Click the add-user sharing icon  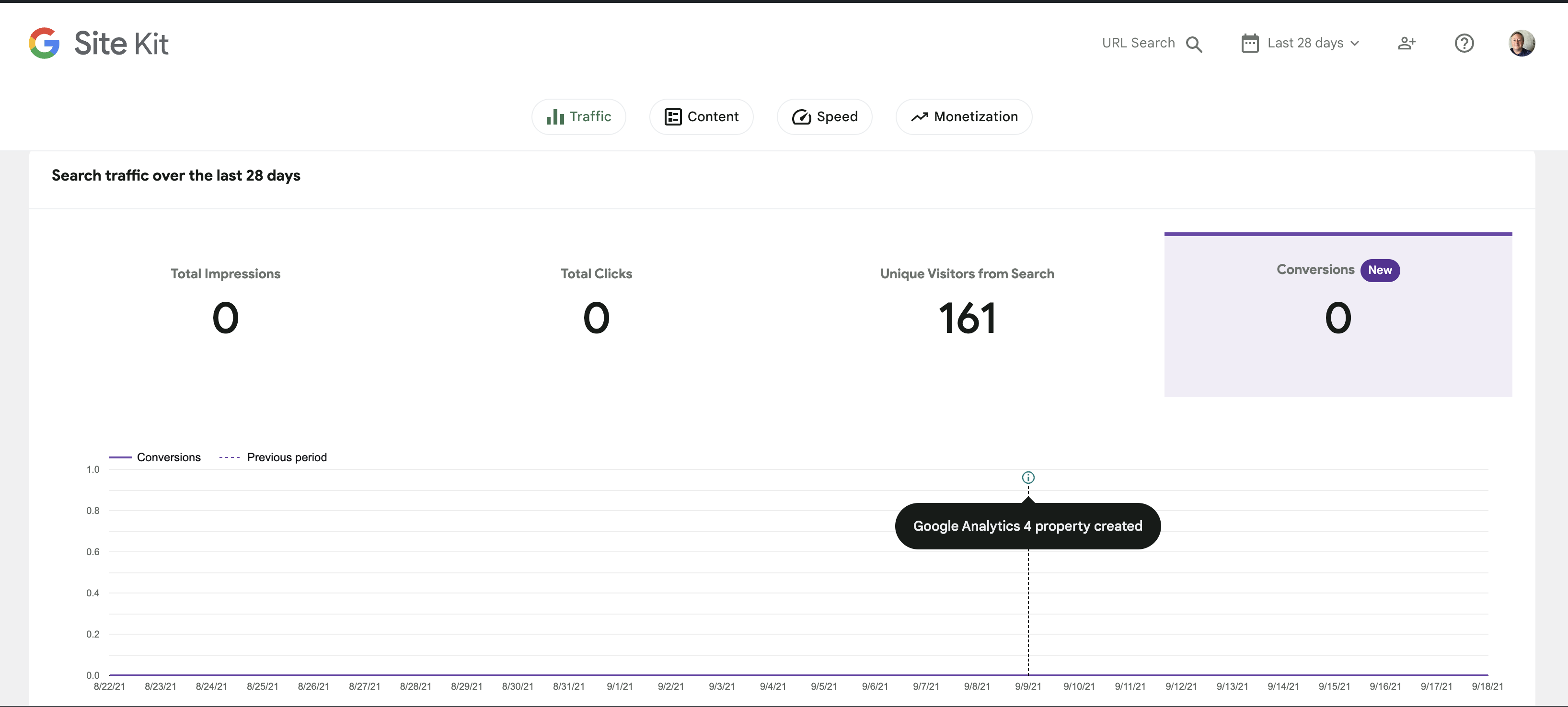pos(1407,43)
